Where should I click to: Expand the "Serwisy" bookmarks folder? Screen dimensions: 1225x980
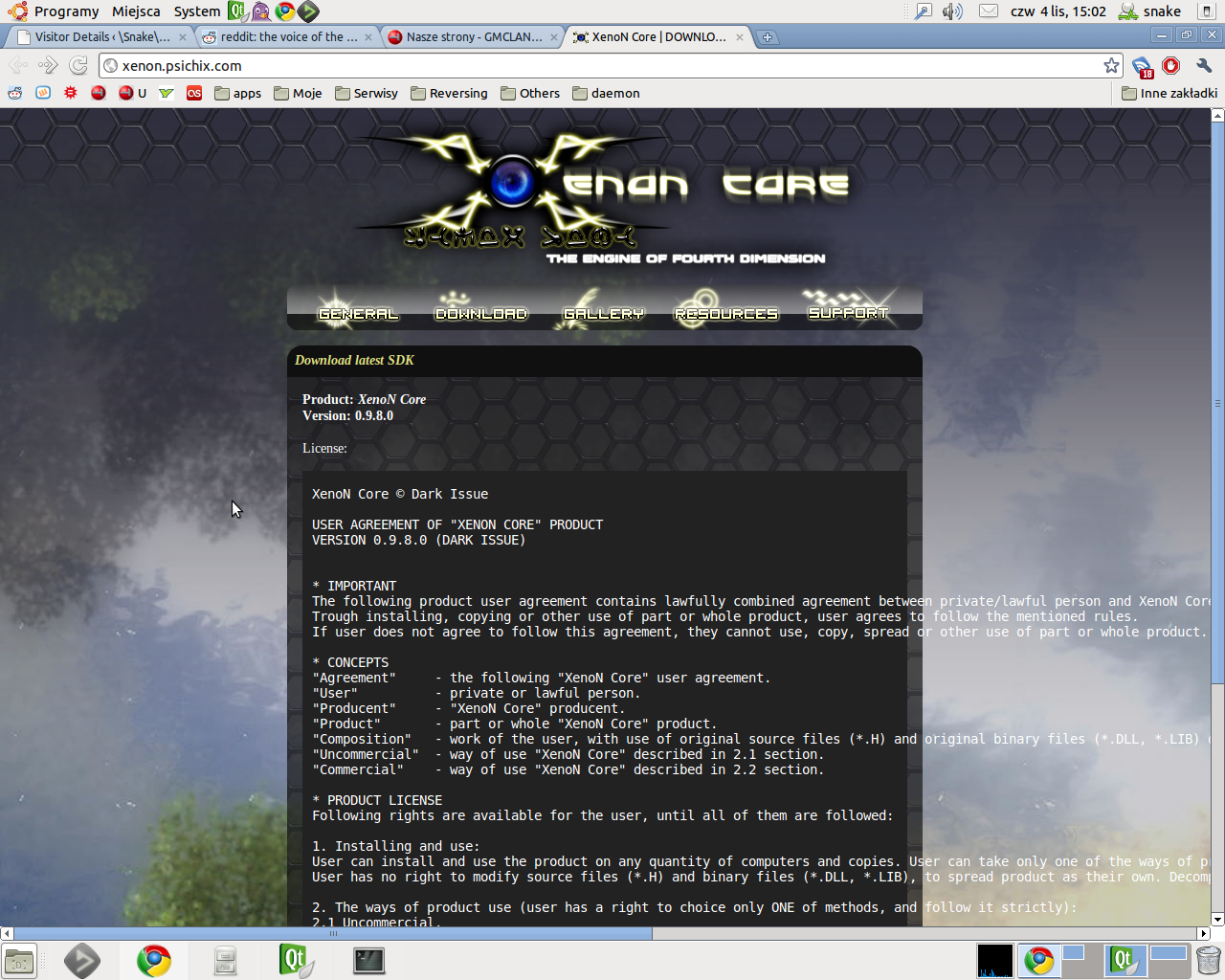(x=366, y=94)
